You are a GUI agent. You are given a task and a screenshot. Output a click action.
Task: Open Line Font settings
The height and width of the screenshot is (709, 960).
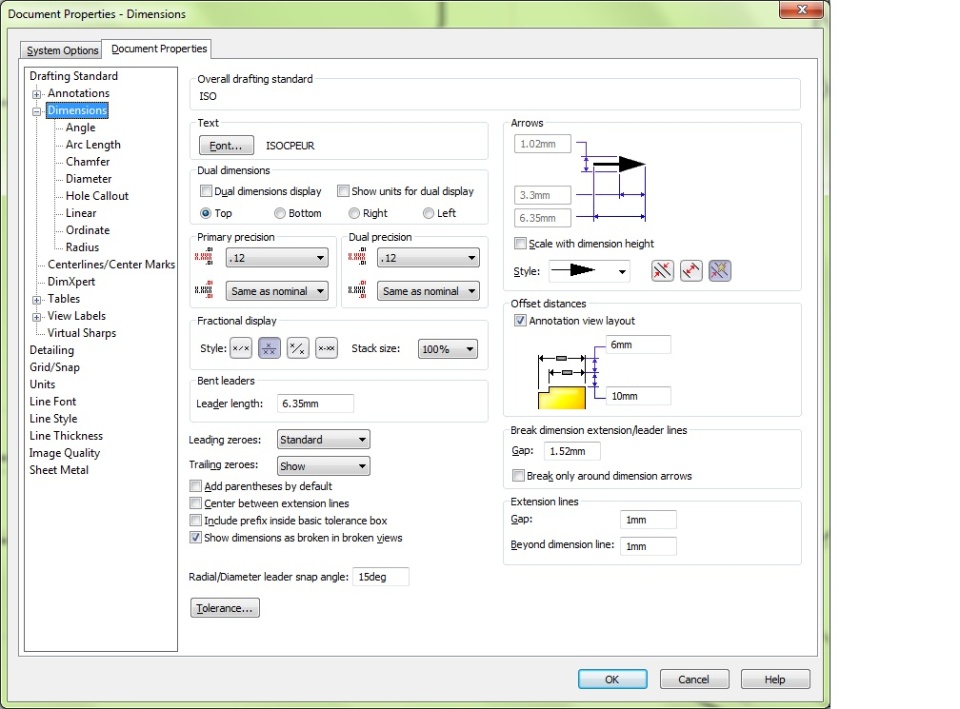point(53,402)
